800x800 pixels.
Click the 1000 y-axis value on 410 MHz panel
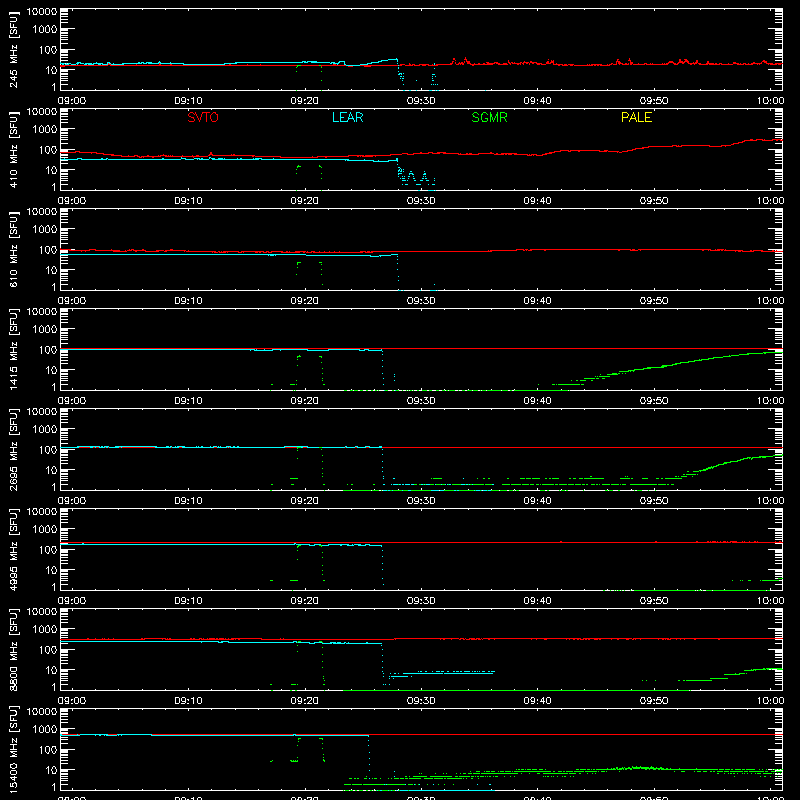coord(45,129)
